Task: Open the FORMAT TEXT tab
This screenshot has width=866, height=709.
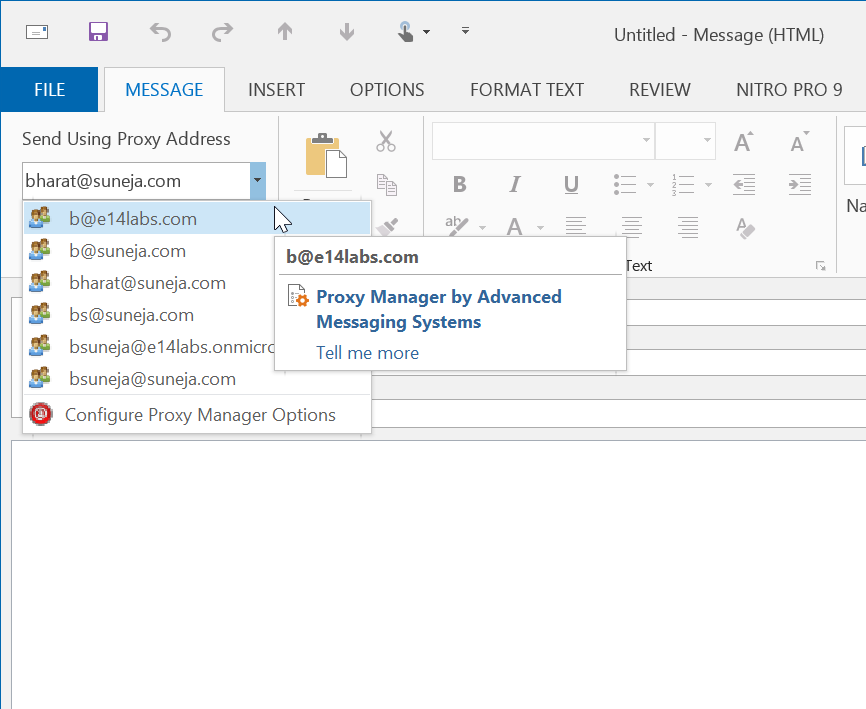Action: pos(527,89)
